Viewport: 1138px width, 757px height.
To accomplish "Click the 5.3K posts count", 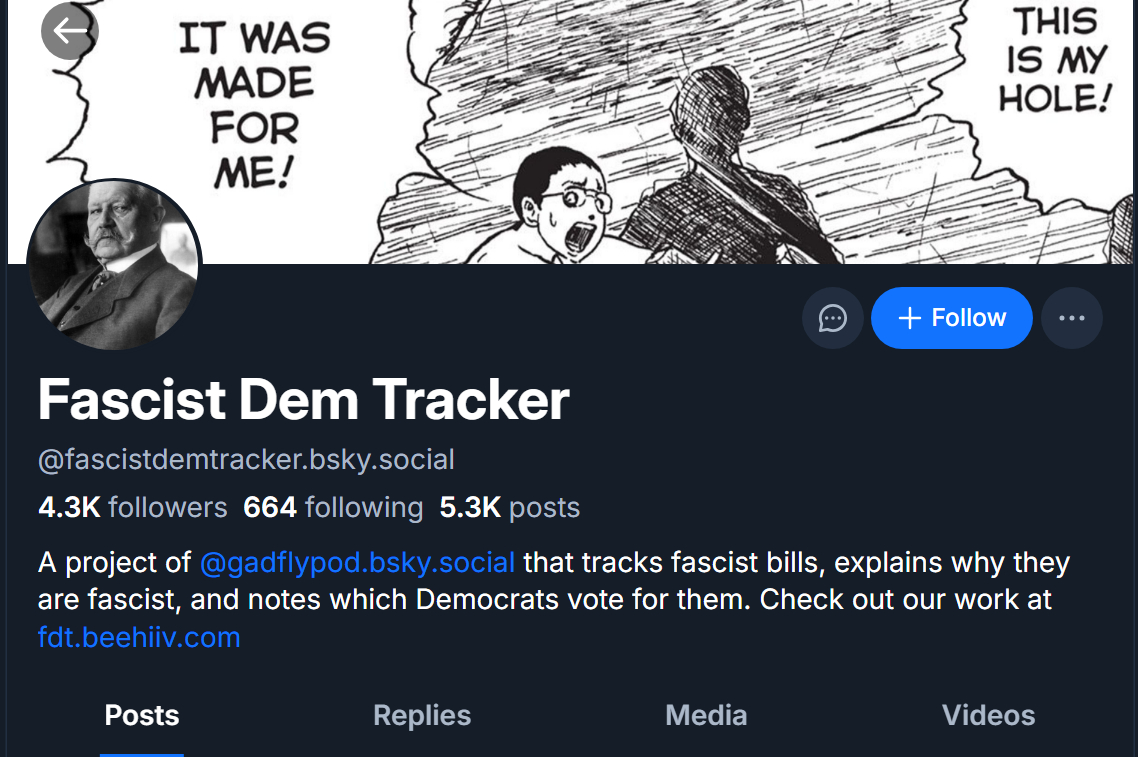I will tap(509, 507).
